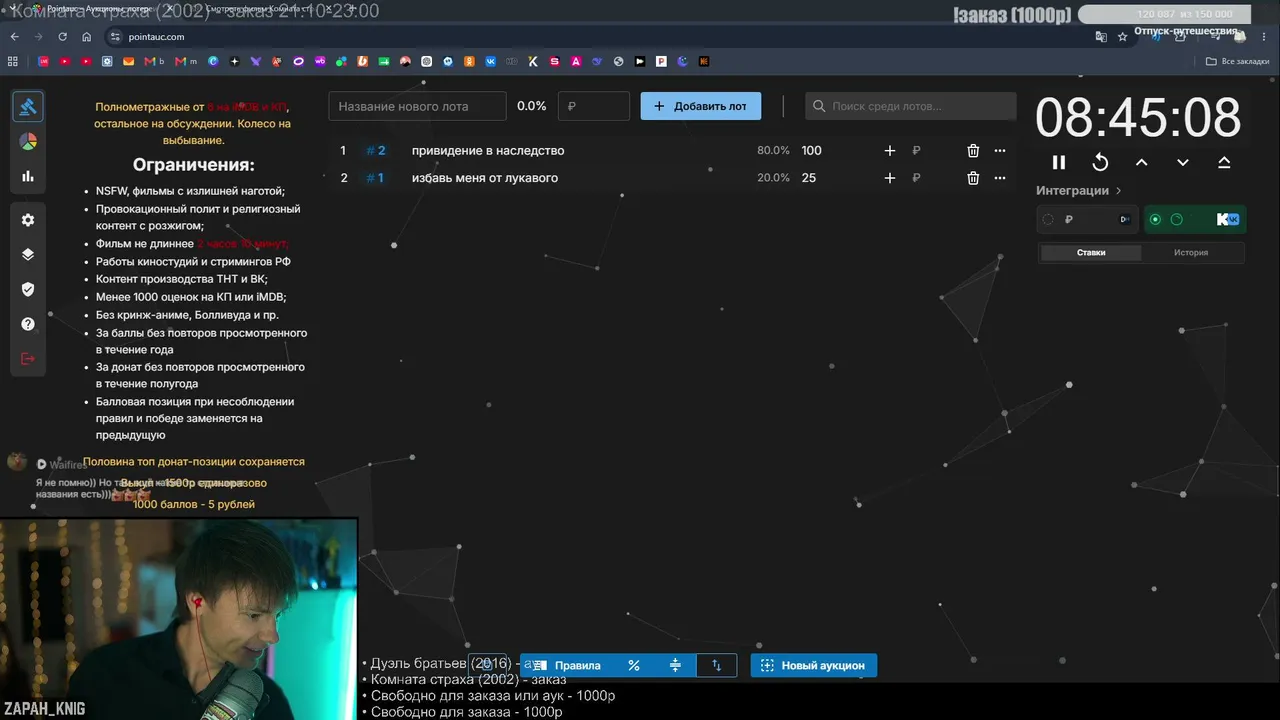Open the VK bookmark in bookmarks bar
Image resolution: width=1280 pixels, height=720 pixels.
490,61
